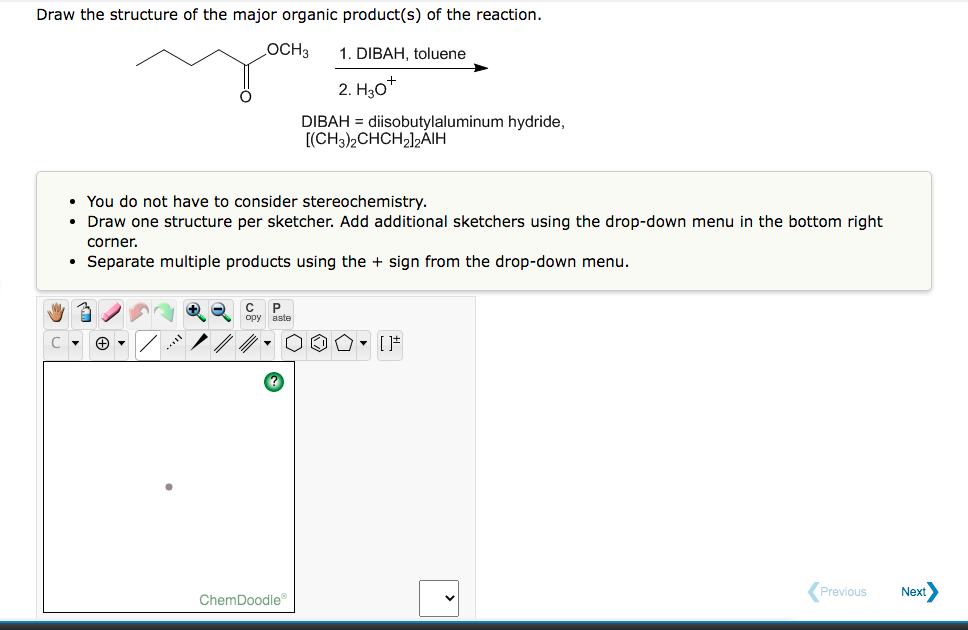Open the ChemDoodle help question mark
The width and height of the screenshot is (968, 630).
tap(273, 382)
